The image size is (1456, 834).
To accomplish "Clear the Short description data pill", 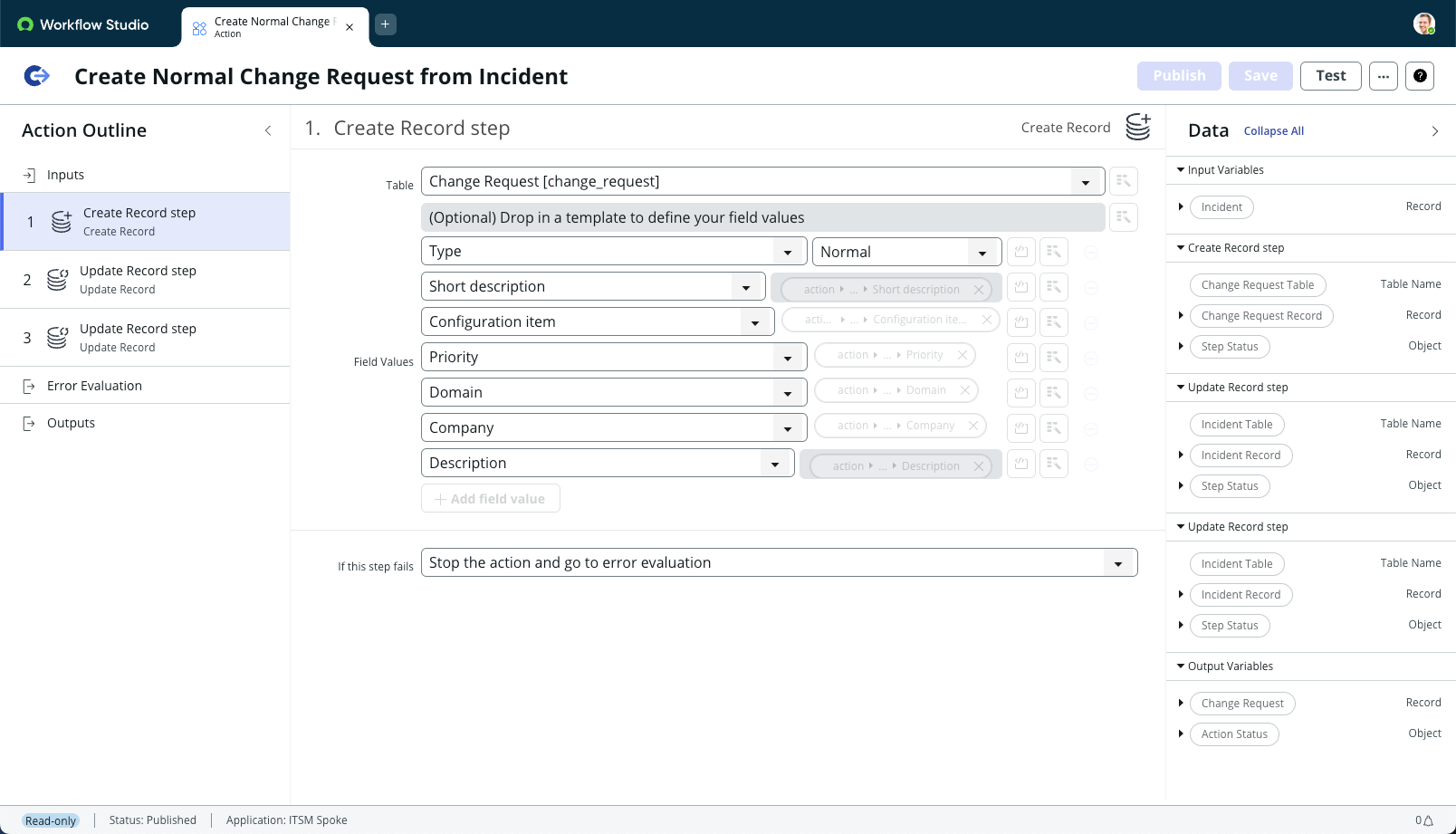I will [979, 290].
